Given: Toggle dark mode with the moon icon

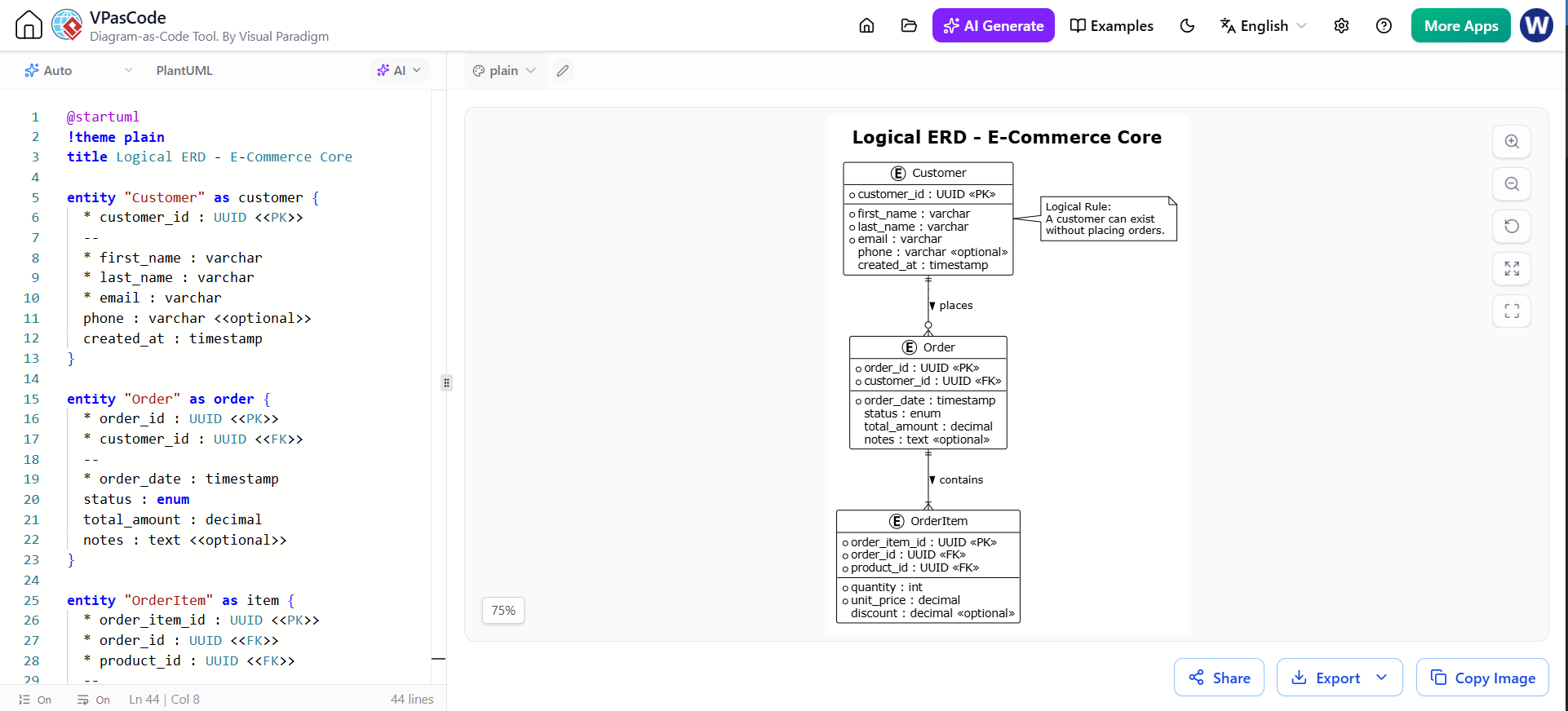Looking at the screenshot, I should click(x=1187, y=25).
